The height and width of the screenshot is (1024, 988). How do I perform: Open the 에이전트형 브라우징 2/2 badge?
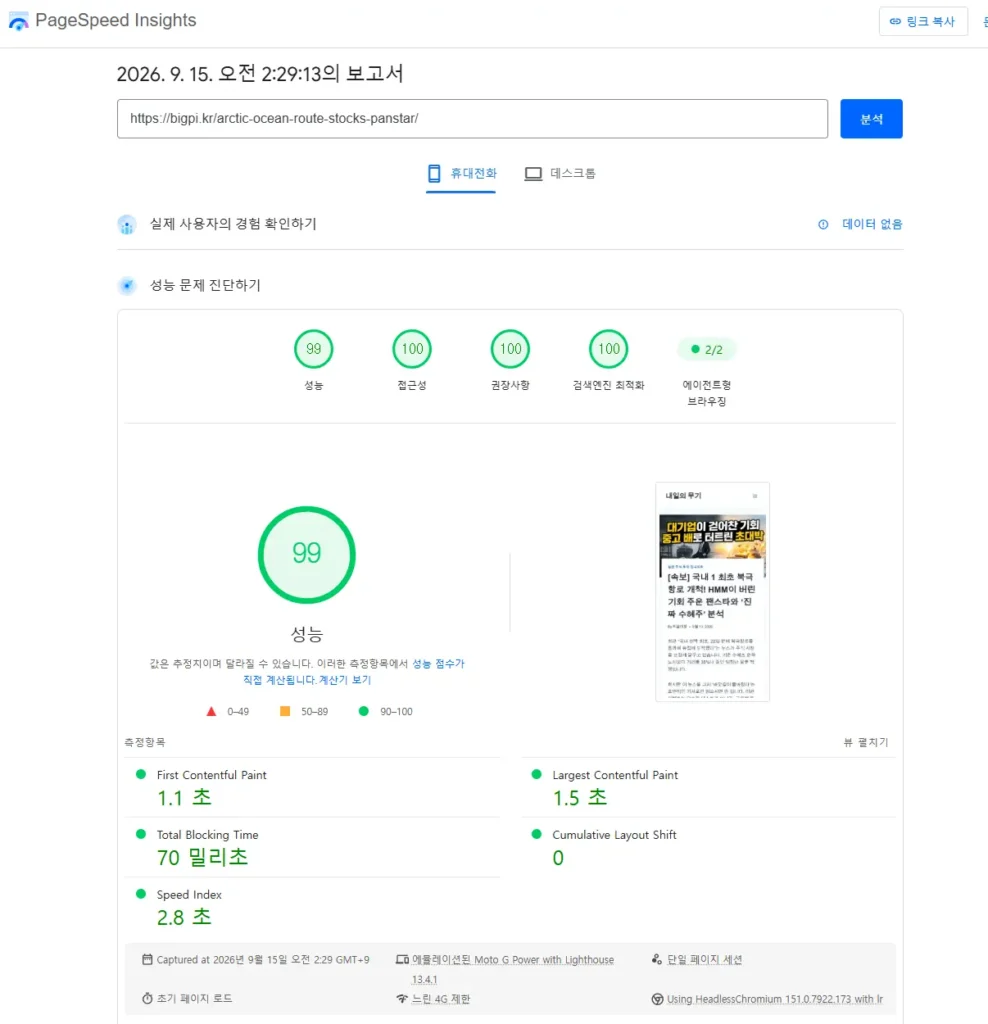coord(707,350)
